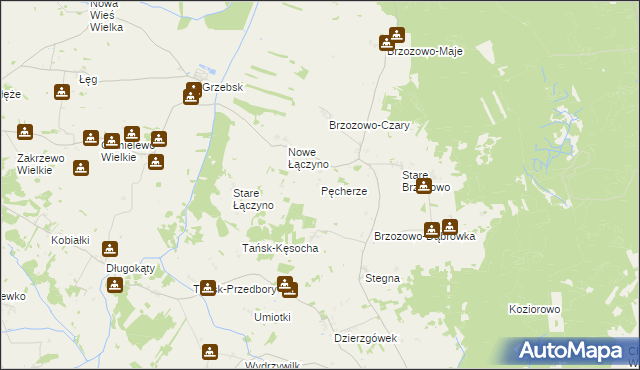Screen dimensions: 640x370
Task: Click the Stare Łączyno label
Action: pyautogui.click(x=253, y=199)
